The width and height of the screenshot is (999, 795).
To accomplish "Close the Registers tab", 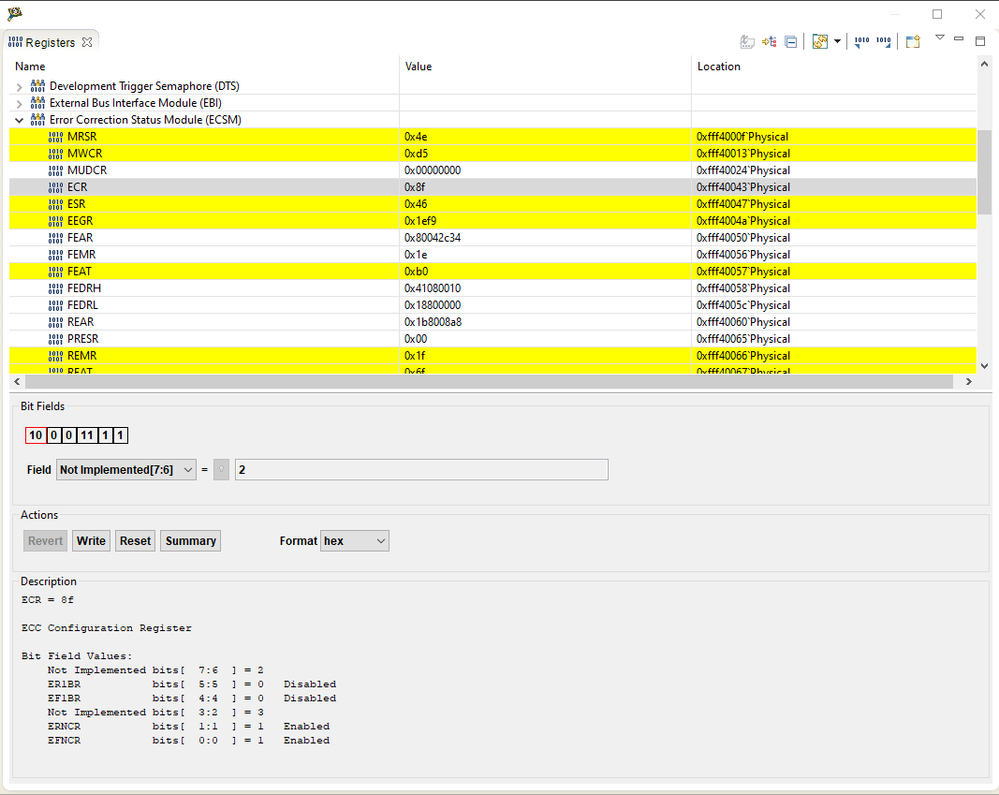I will (87, 42).
